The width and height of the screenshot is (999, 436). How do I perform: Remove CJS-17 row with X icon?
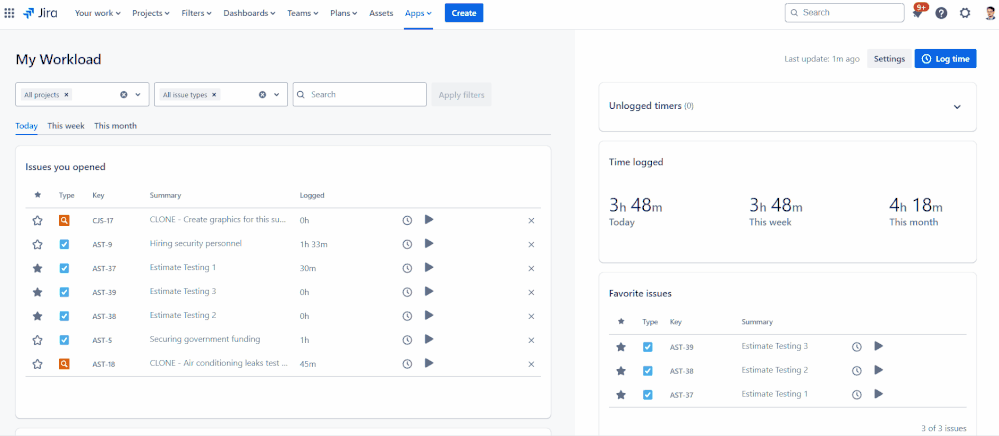[531, 221]
